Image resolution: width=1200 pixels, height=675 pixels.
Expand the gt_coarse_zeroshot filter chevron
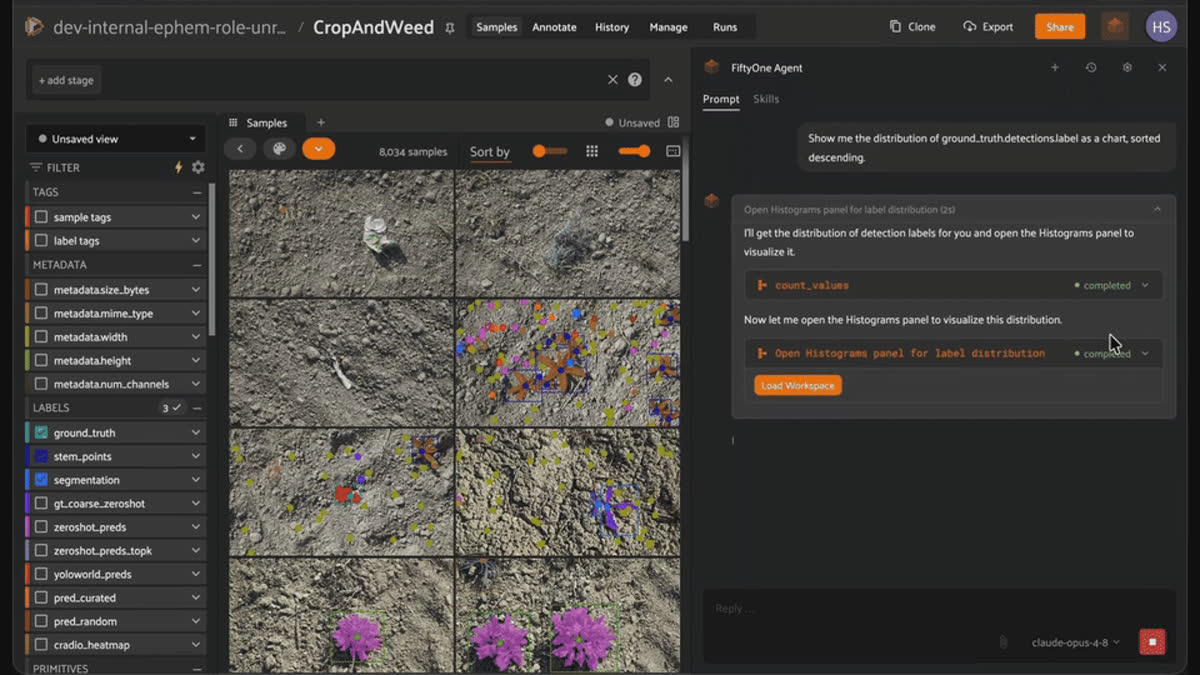pos(195,504)
